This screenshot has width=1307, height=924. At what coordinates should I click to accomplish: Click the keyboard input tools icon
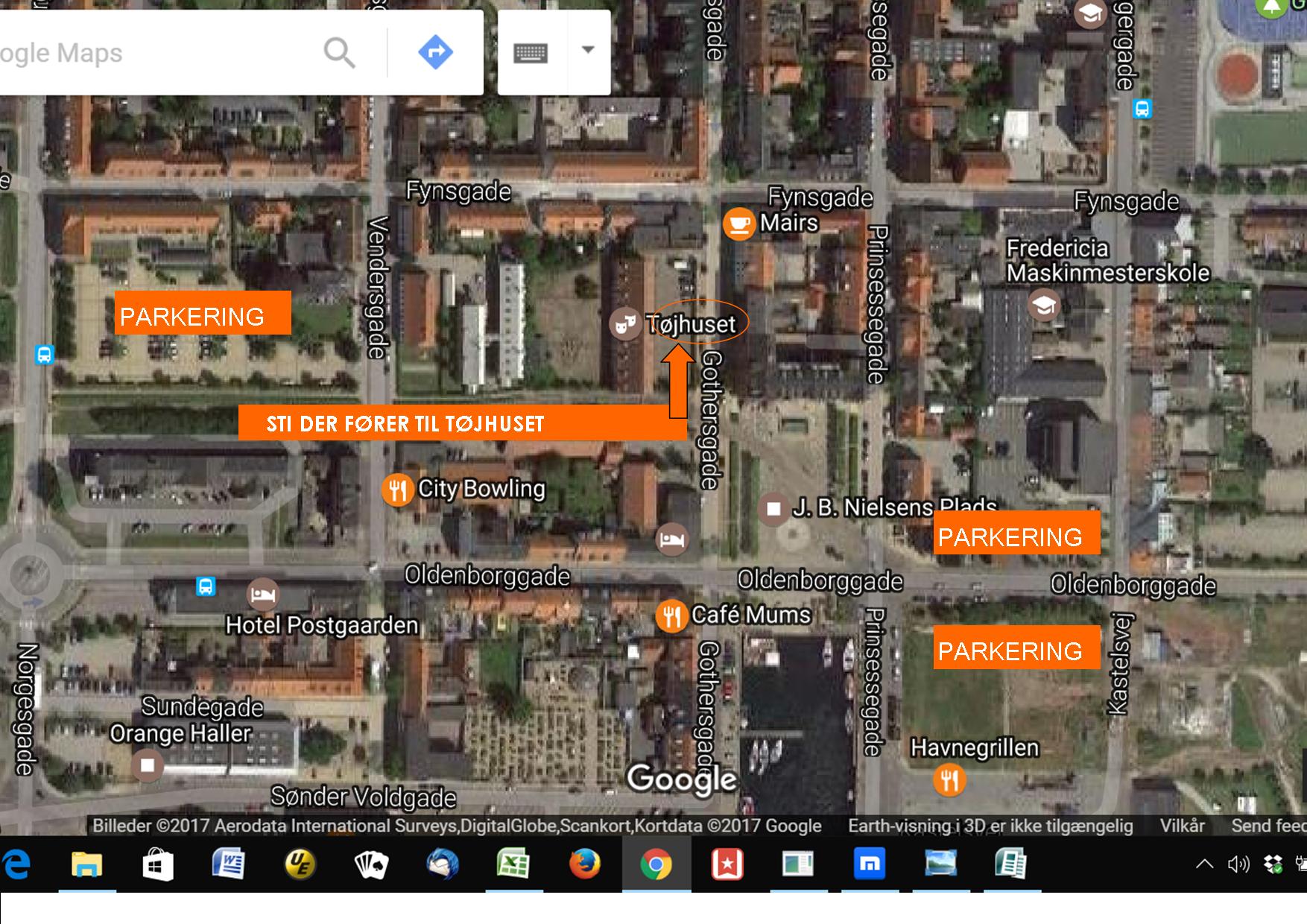point(531,53)
